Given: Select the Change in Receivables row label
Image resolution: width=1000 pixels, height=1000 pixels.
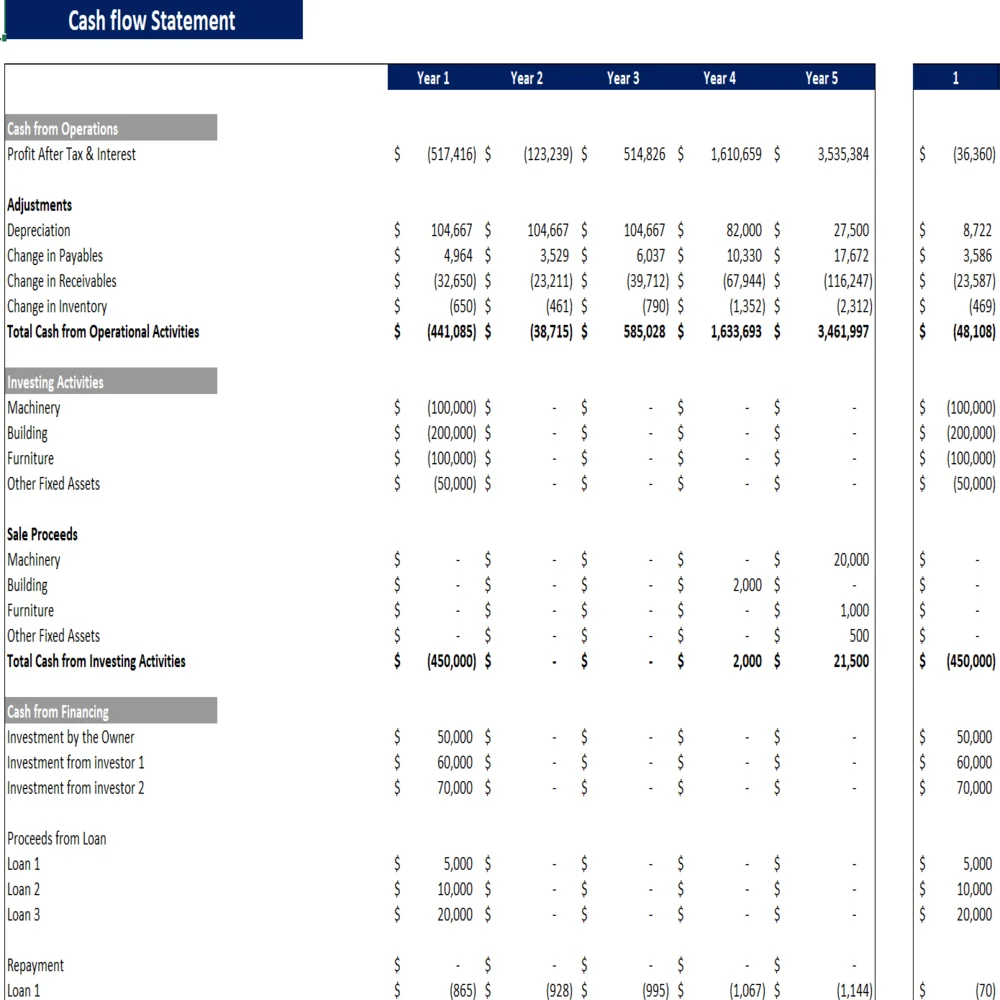Looking at the screenshot, I should (x=60, y=281).
